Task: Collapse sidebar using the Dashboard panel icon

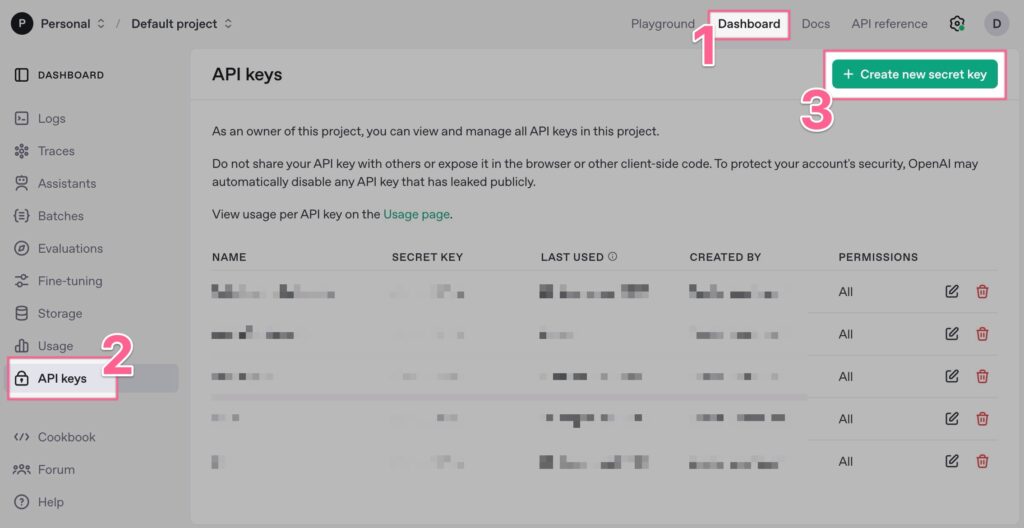Action: click(22, 75)
